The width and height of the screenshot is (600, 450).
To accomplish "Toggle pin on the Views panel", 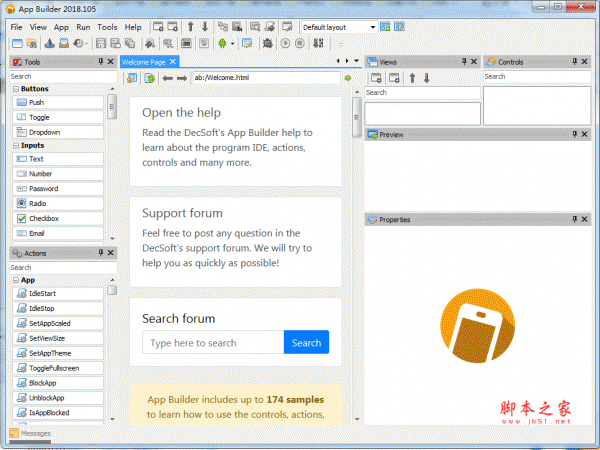I will pyautogui.click(x=464, y=61).
